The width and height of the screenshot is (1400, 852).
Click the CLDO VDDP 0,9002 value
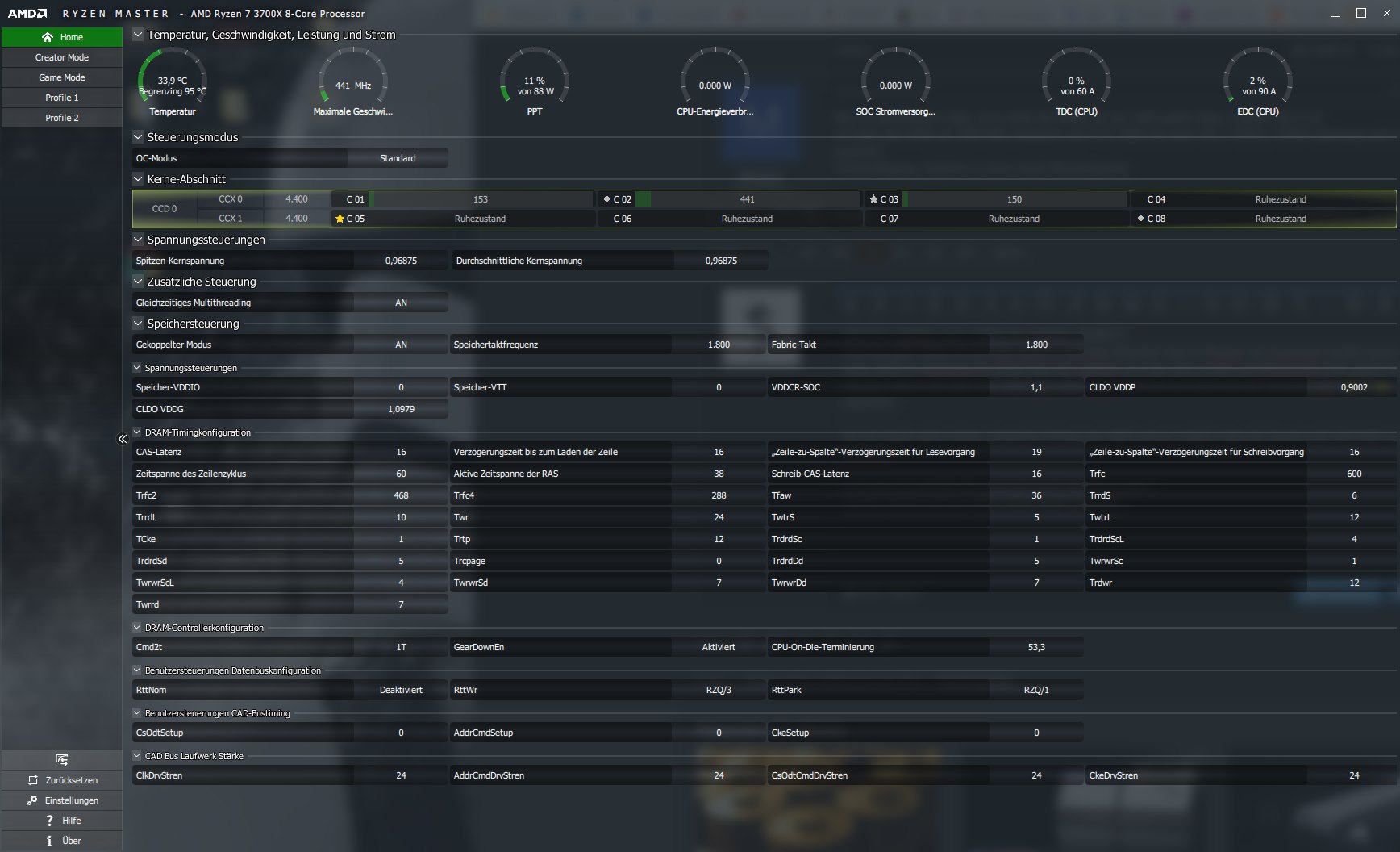pyautogui.click(x=1354, y=387)
